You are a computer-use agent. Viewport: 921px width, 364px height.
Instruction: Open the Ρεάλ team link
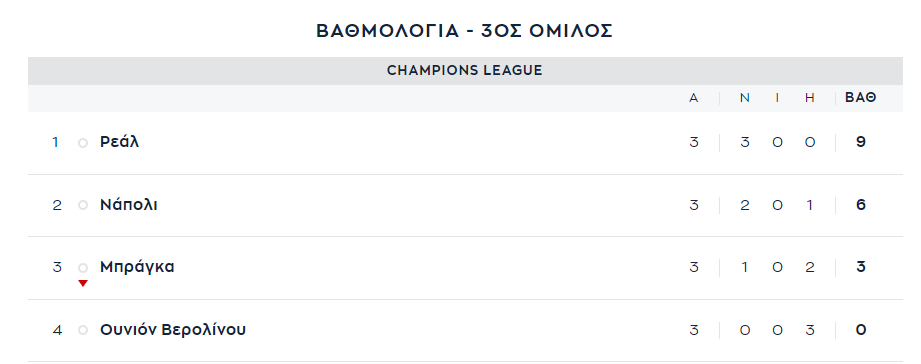tap(119, 143)
